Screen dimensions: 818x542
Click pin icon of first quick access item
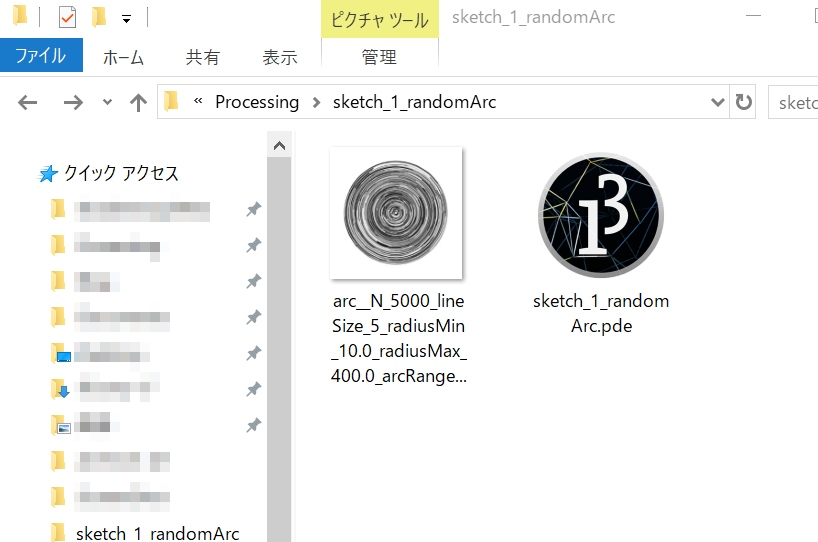[254, 210]
